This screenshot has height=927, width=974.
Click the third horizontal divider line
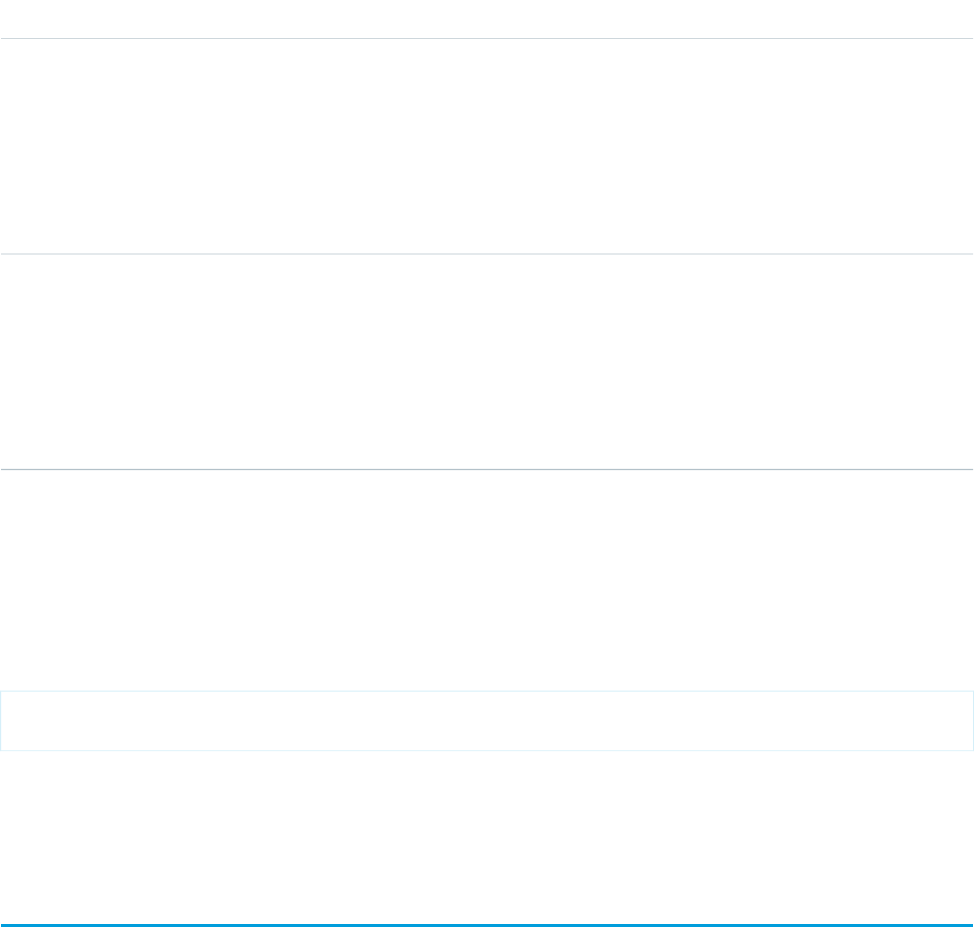pyautogui.click(x=487, y=469)
